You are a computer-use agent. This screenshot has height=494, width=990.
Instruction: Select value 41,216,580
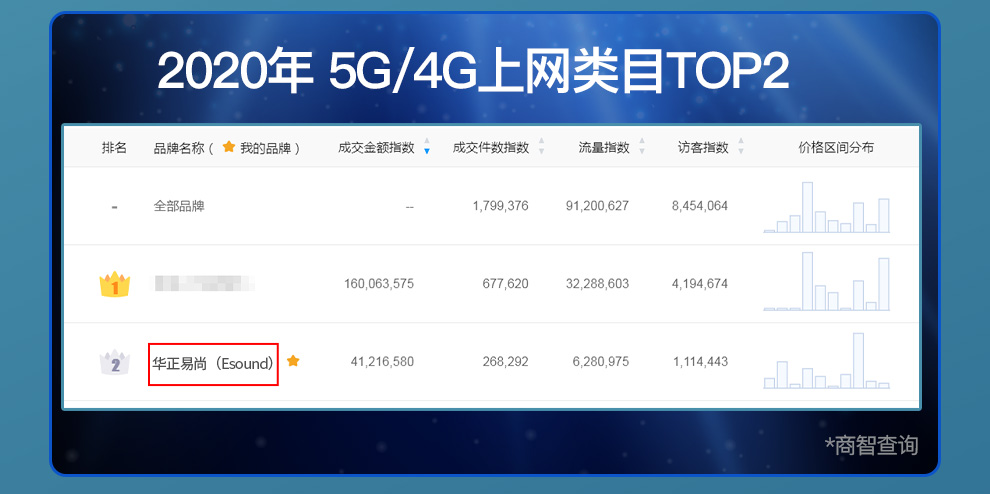pyautogui.click(x=382, y=362)
